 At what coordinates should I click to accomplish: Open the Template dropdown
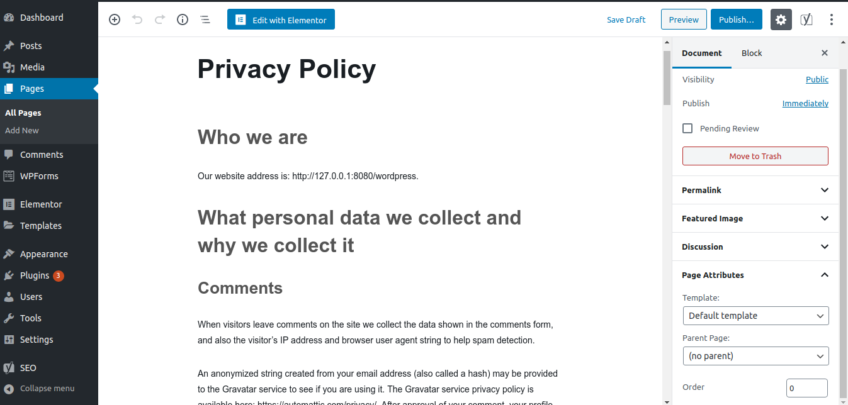[x=755, y=316]
